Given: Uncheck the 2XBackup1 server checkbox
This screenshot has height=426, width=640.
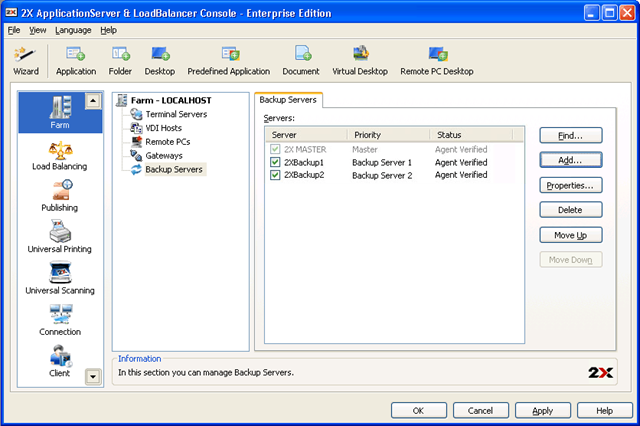Looking at the screenshot, I should 275,162.
